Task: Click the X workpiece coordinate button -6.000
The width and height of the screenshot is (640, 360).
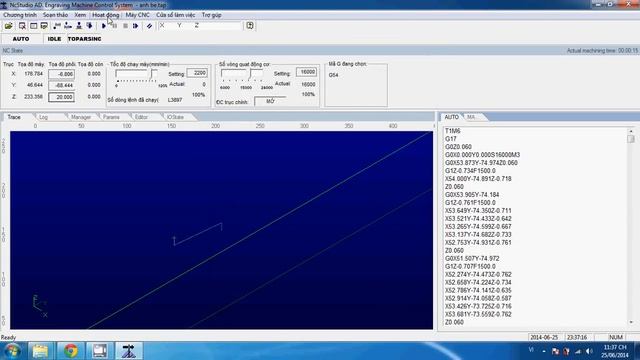Action: coord(62,74)
